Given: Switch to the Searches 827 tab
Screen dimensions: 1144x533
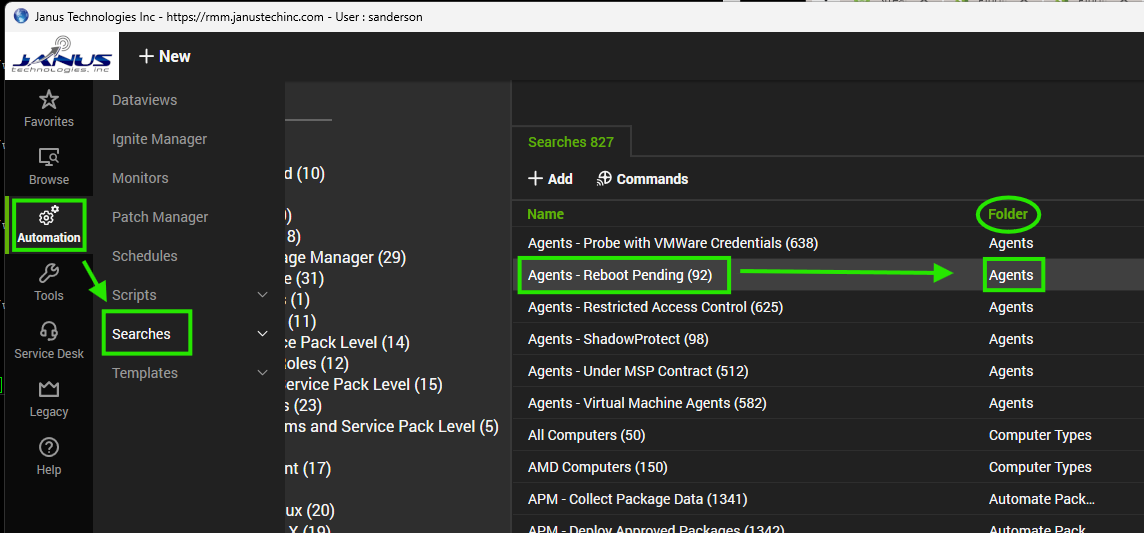Looking at the screenshot, I should point(570,142).
